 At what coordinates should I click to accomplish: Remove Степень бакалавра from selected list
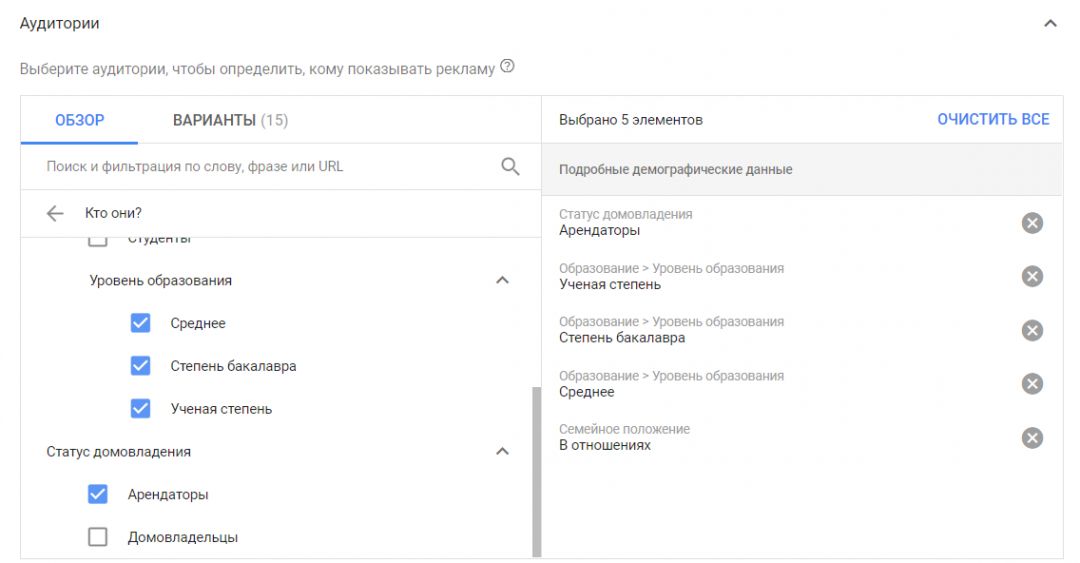click(1032, 330)
